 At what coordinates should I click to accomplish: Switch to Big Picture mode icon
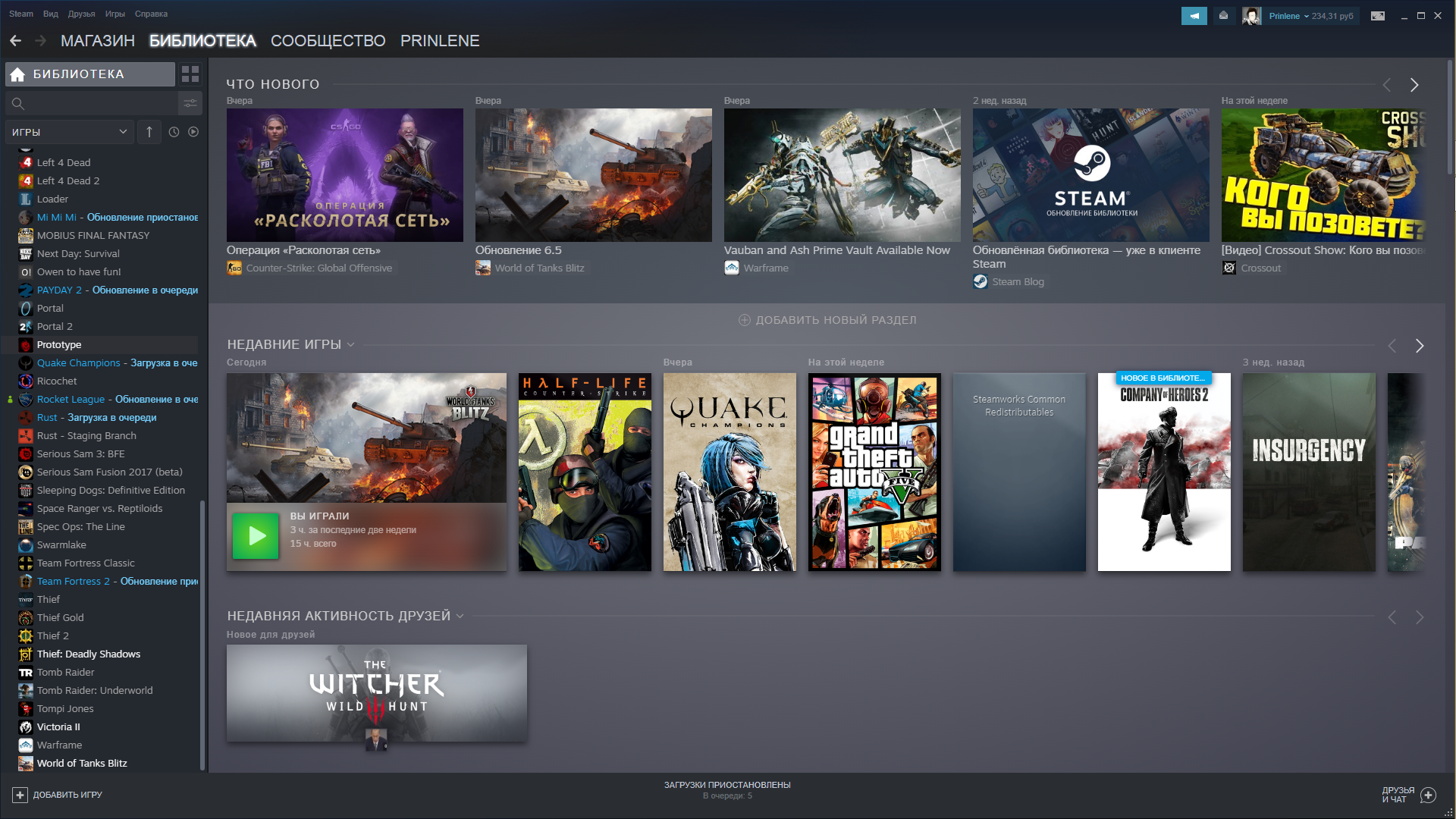(x=1378, y=15)
